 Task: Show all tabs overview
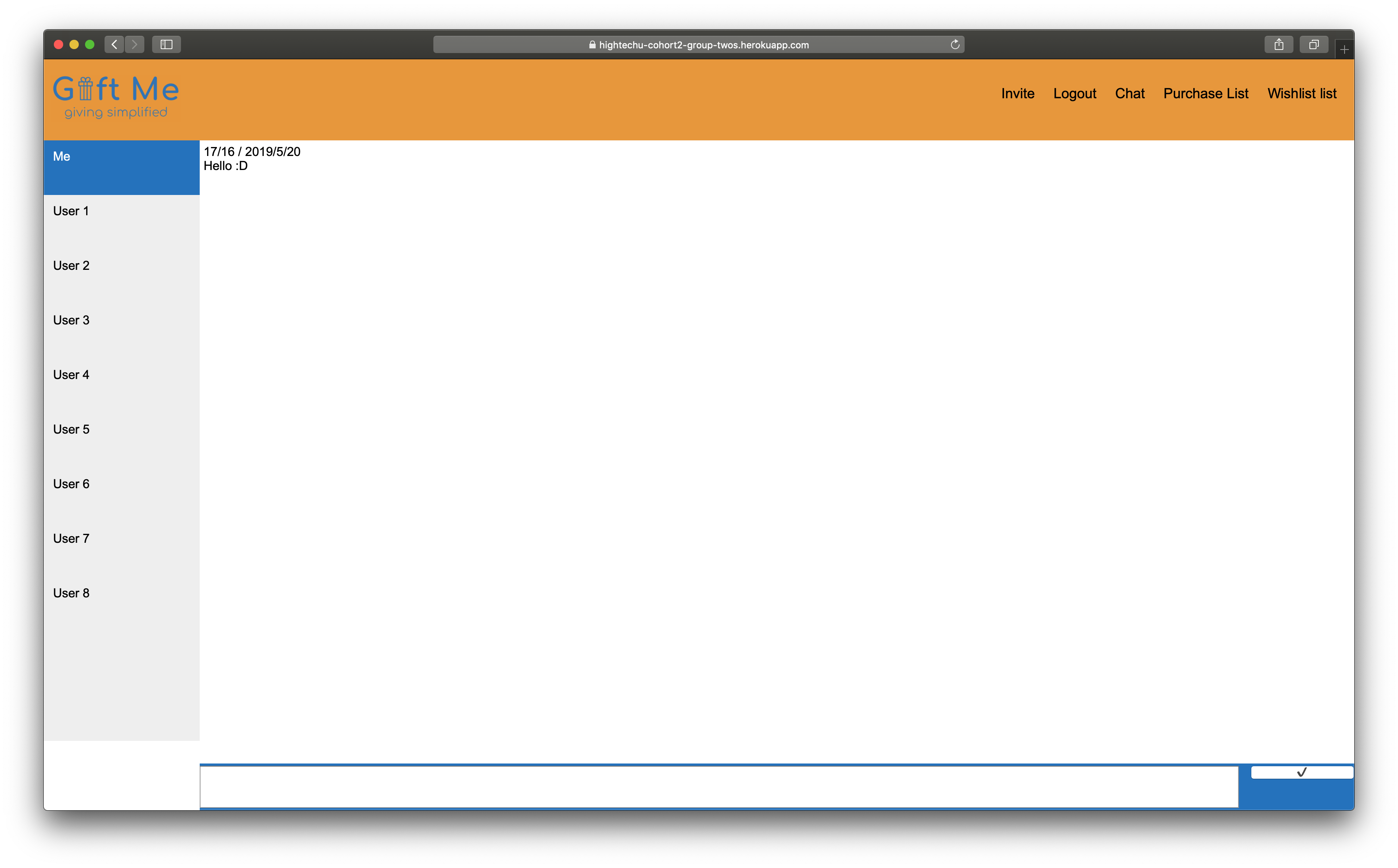(1314, 44)
